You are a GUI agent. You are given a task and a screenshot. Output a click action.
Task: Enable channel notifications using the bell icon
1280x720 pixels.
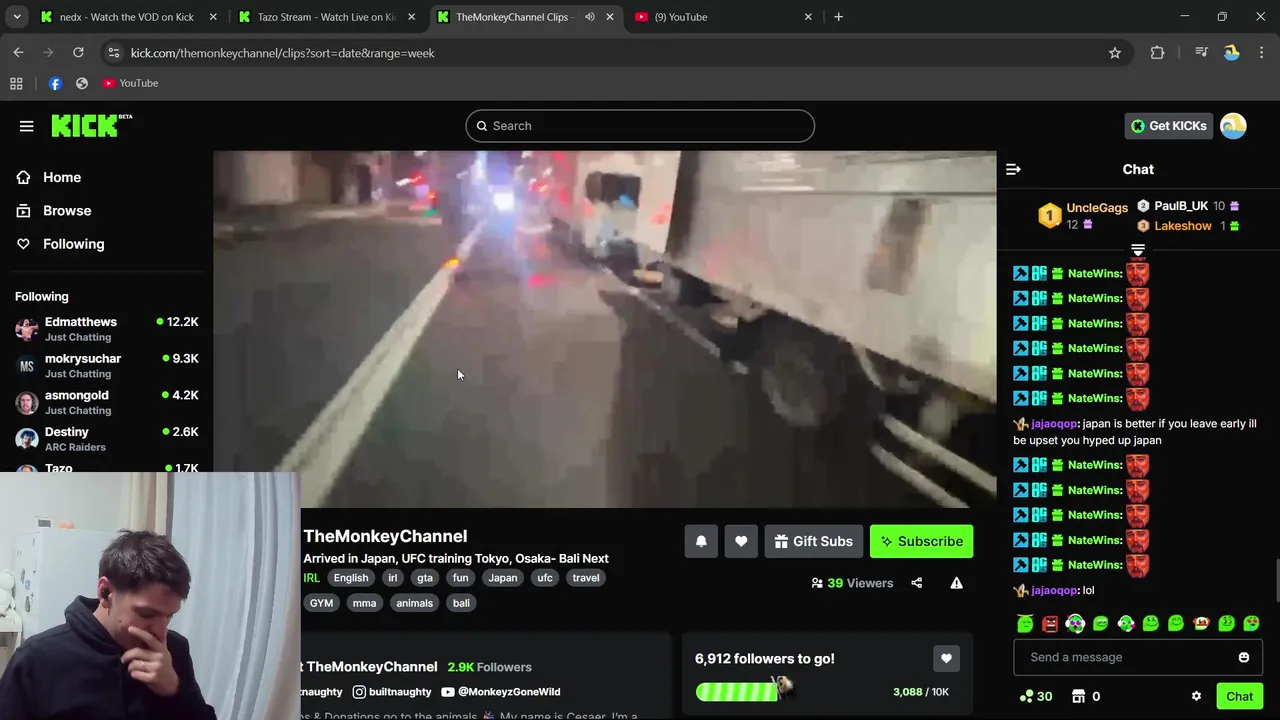click(701, 541)
